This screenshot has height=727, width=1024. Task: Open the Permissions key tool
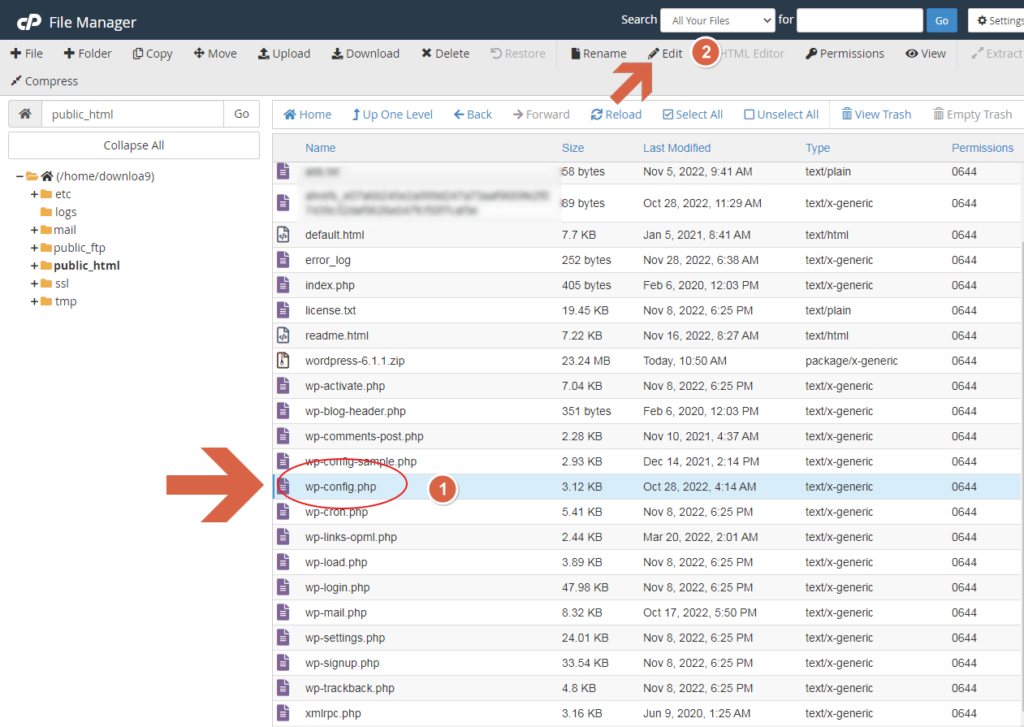coord(845,54)
